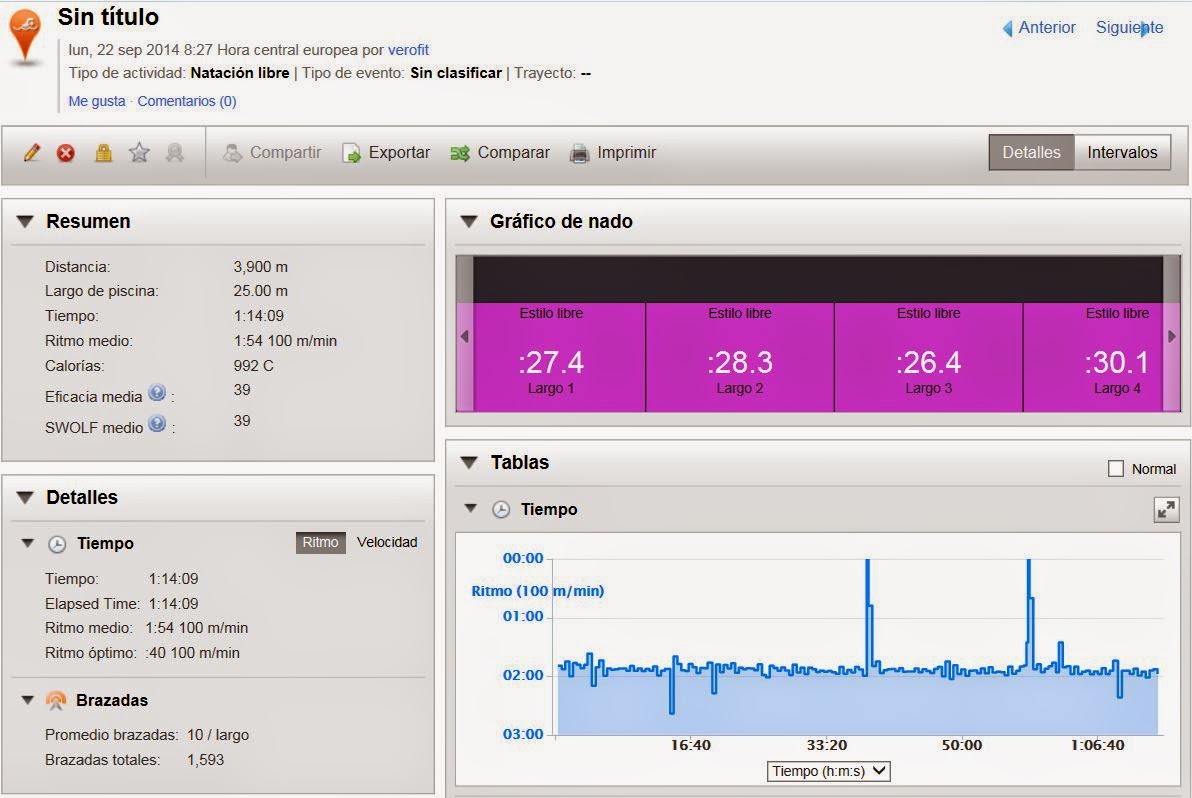This screenshot has width=1192, height=798.
Task: Go to Siguiente activity link
Action: click(x=1129, y=27)
